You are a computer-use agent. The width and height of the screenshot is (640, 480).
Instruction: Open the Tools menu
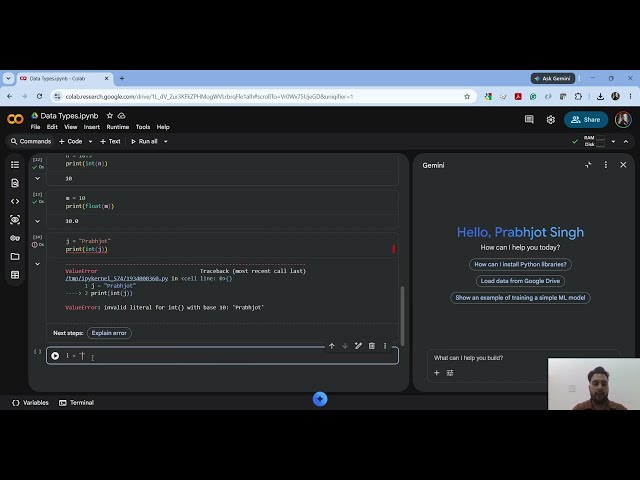(143, 127)
